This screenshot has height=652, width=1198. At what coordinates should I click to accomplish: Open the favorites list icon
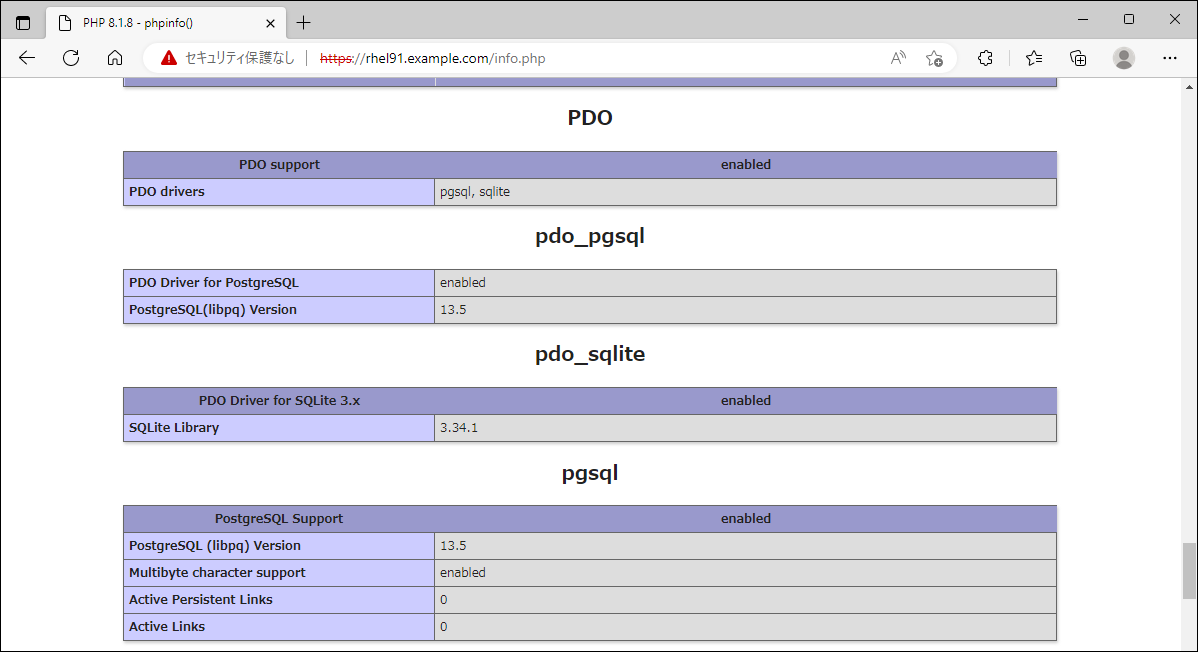[1034, 58]
